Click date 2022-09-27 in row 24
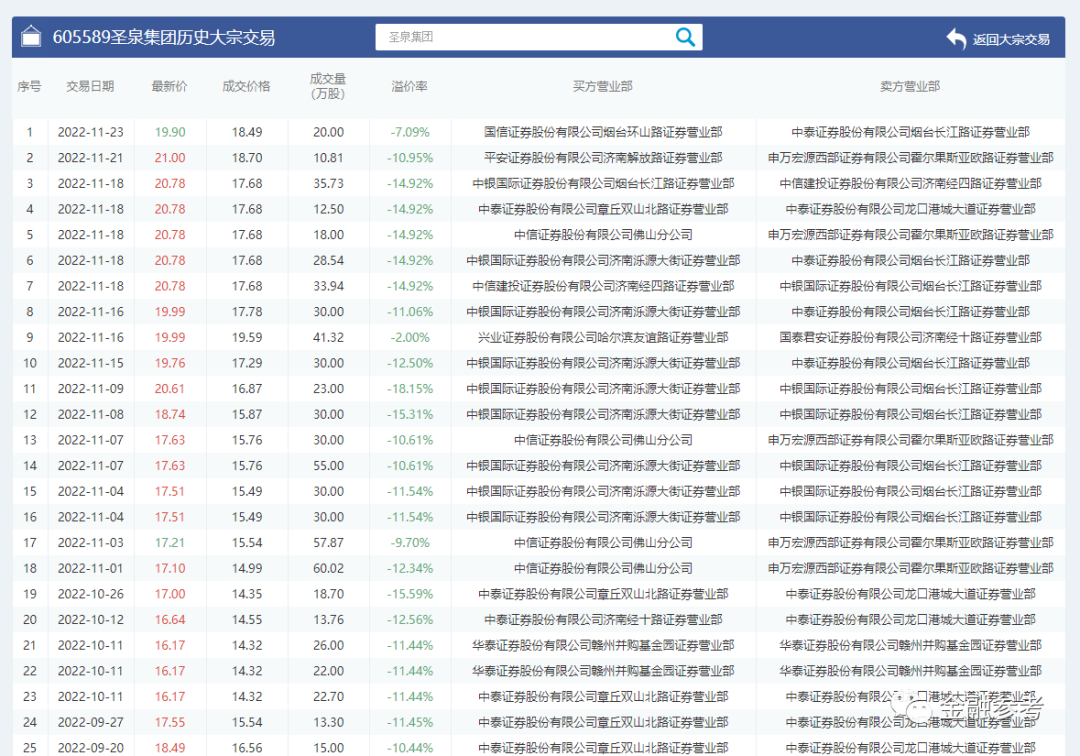The image size is (1080, 756). (x=90, y=722)
